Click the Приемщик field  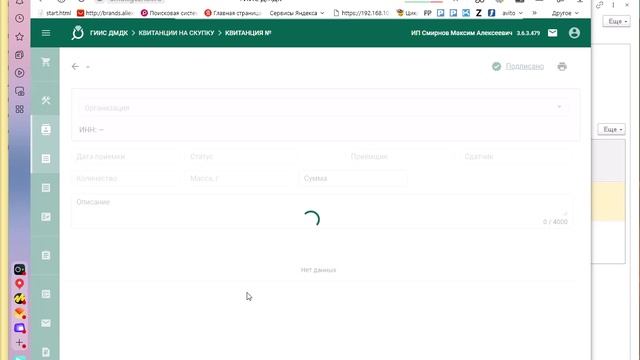pos(400,156)
